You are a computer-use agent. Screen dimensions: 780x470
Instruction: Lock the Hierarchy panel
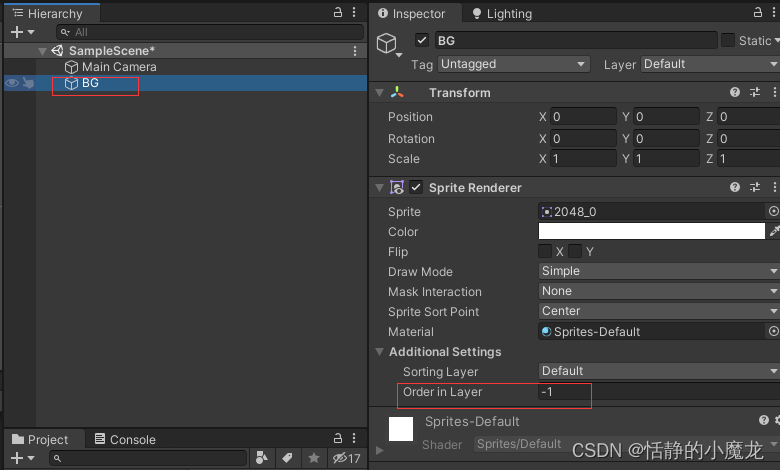coord(338,12)
